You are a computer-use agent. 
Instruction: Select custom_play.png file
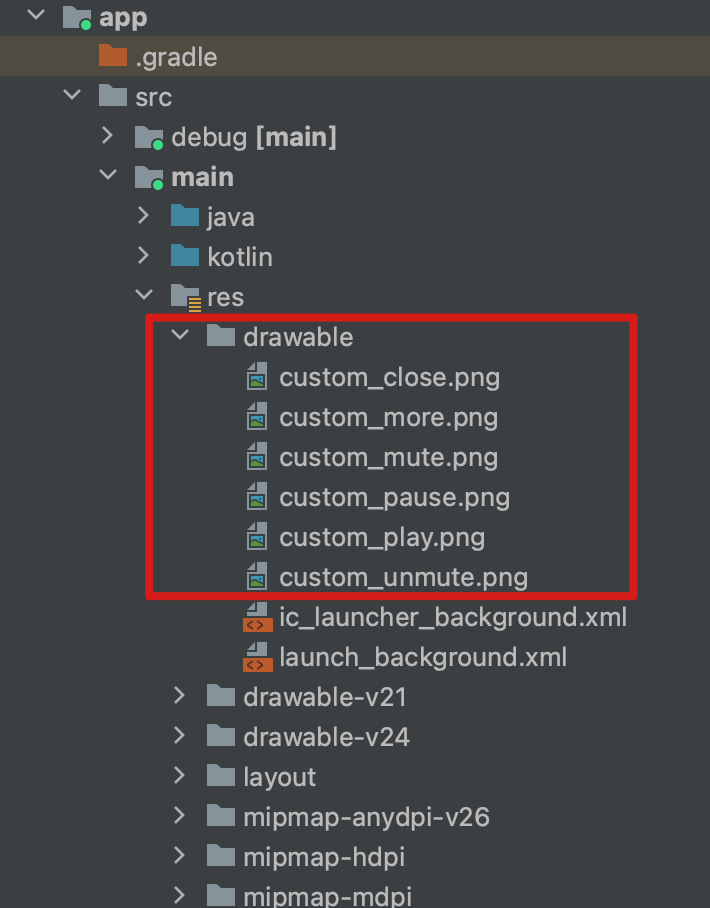[x=382, y=537]
